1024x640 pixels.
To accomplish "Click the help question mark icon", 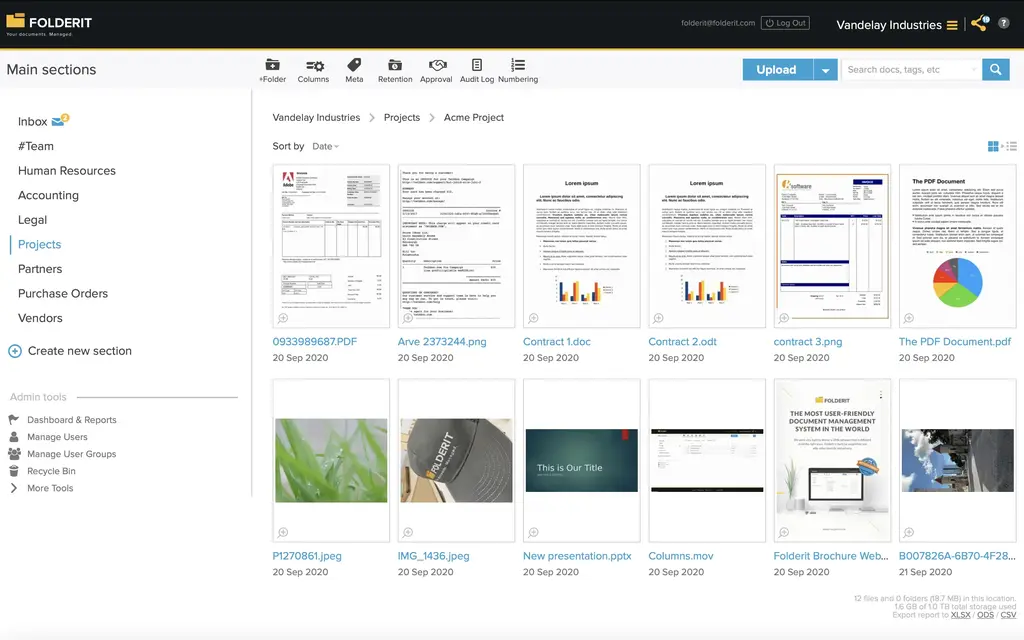I will pos(1004,23).
